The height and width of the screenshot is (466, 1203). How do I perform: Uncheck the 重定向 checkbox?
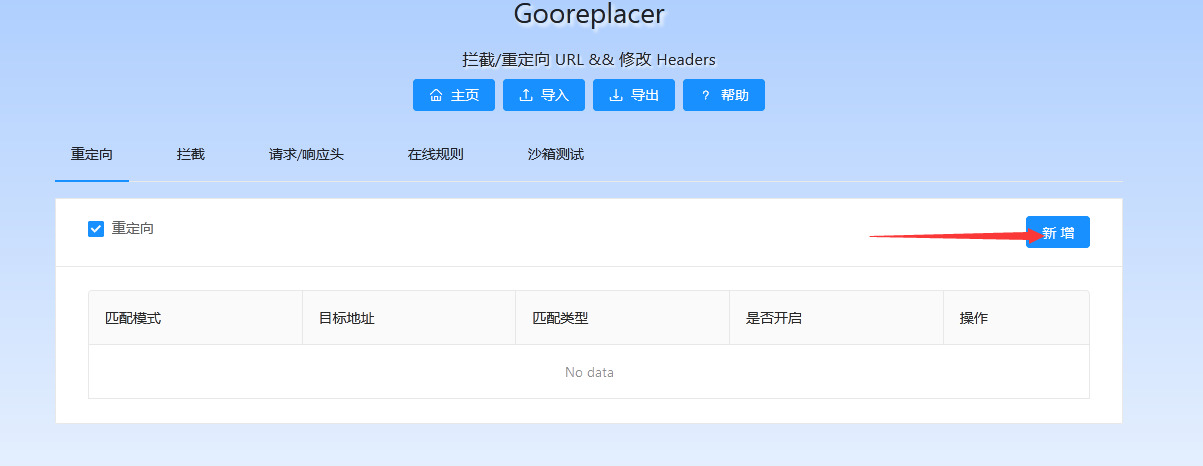pyautogui.click(x=96, y=229)
